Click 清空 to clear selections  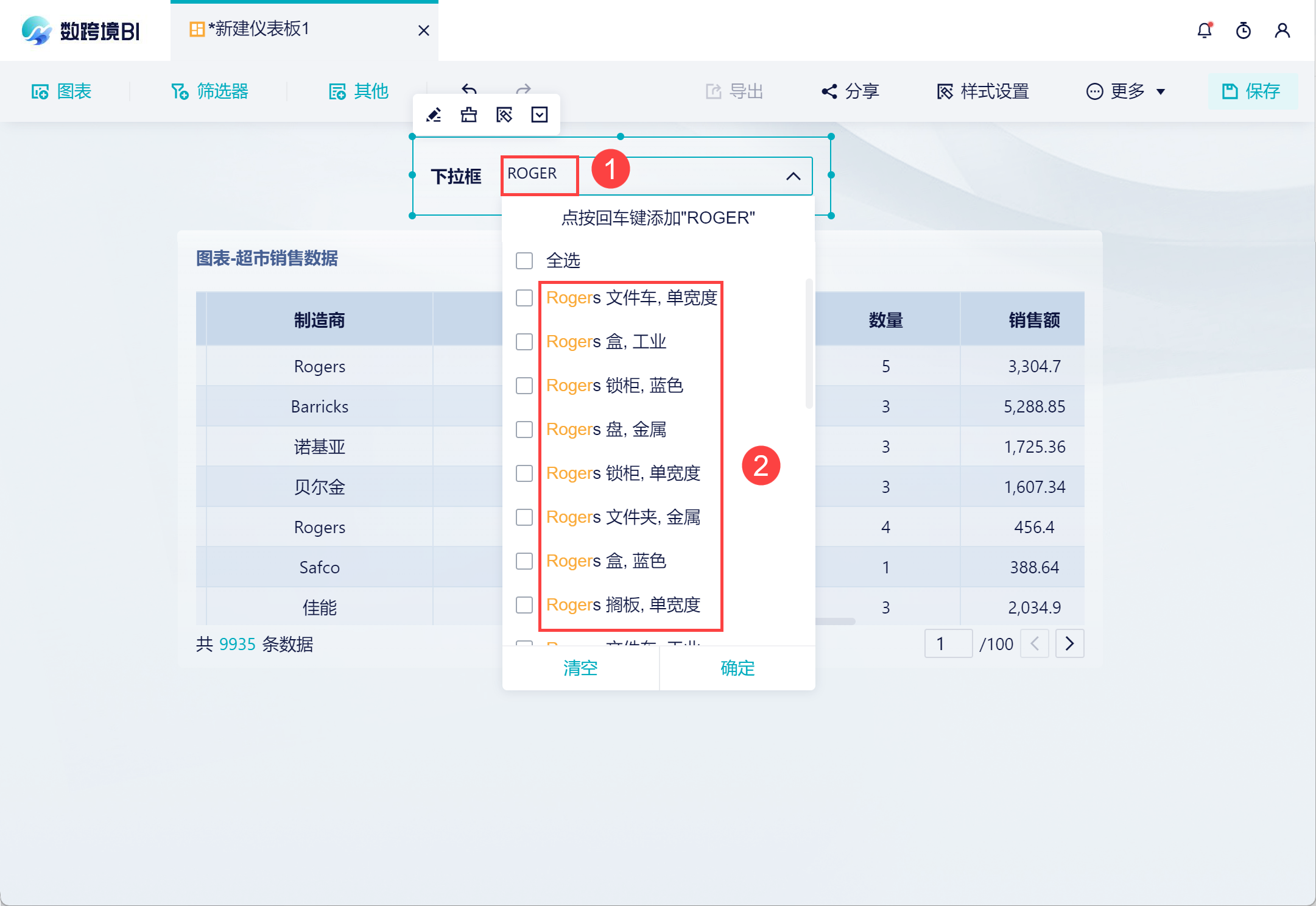[x=580, y=668]
